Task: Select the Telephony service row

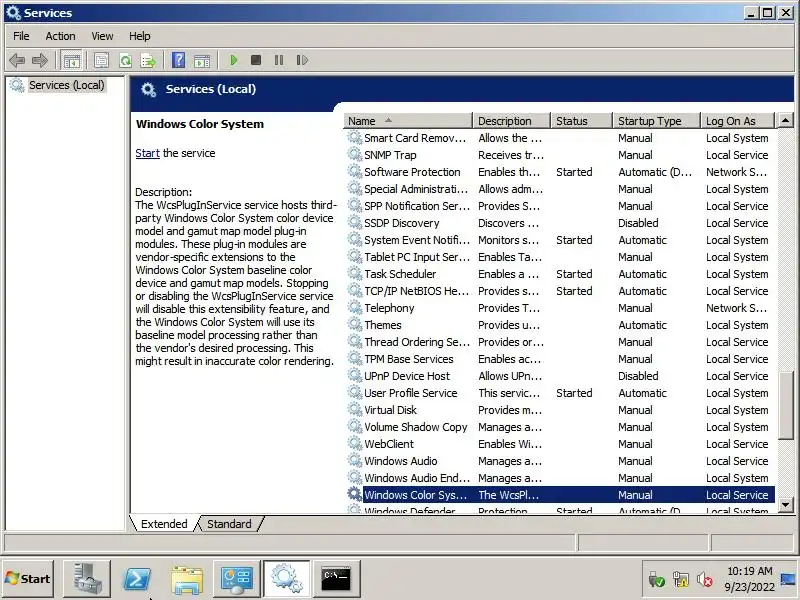Action: click(559, 308)
